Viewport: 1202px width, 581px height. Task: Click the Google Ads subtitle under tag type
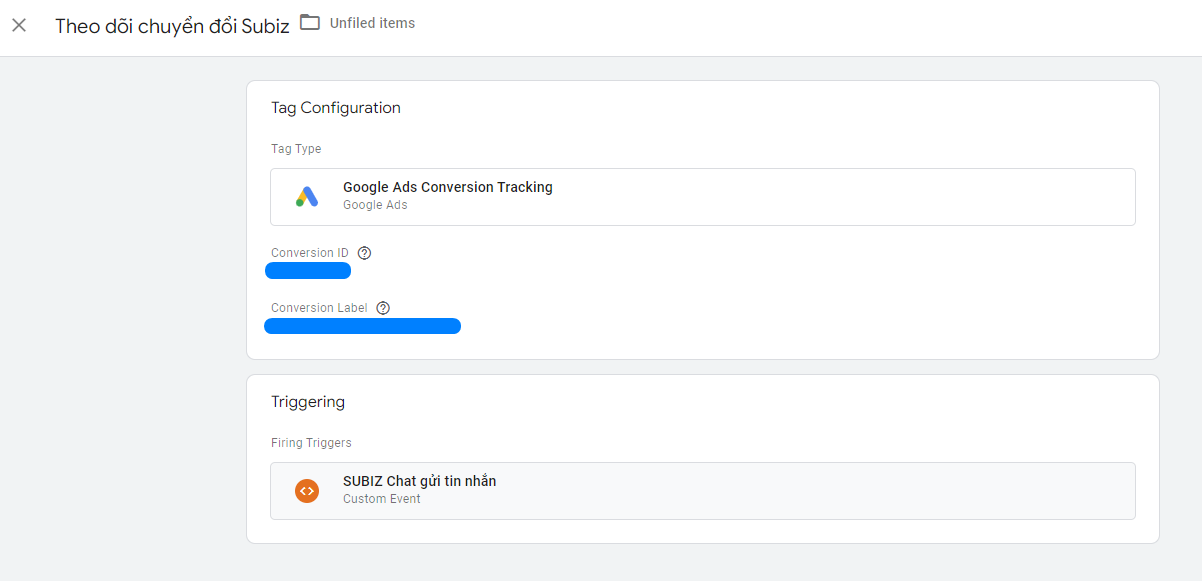point(375,205)
